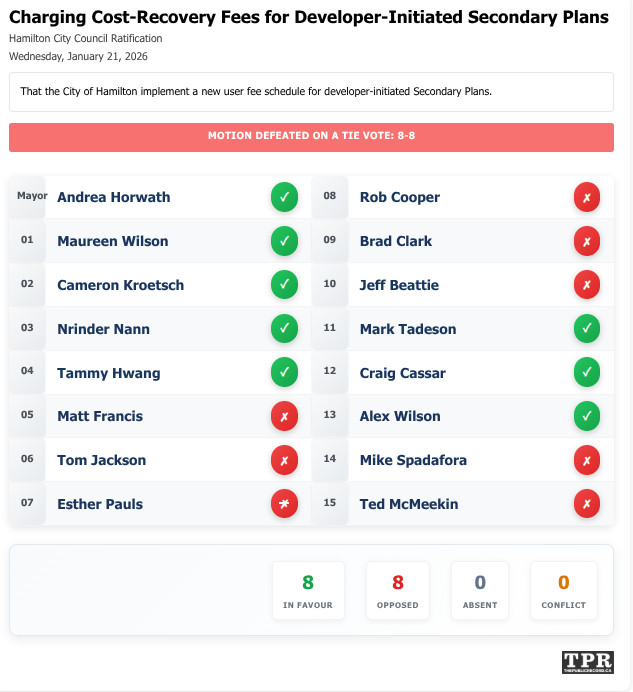Click the Absent count box
Viewport: 633px width, 692px height.
point(480,591)
